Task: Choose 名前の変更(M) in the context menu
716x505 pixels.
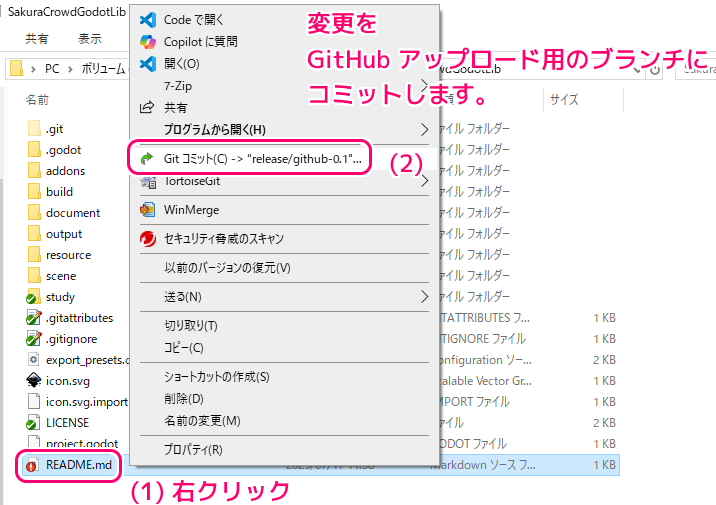Action: click(x=201, y=421)
